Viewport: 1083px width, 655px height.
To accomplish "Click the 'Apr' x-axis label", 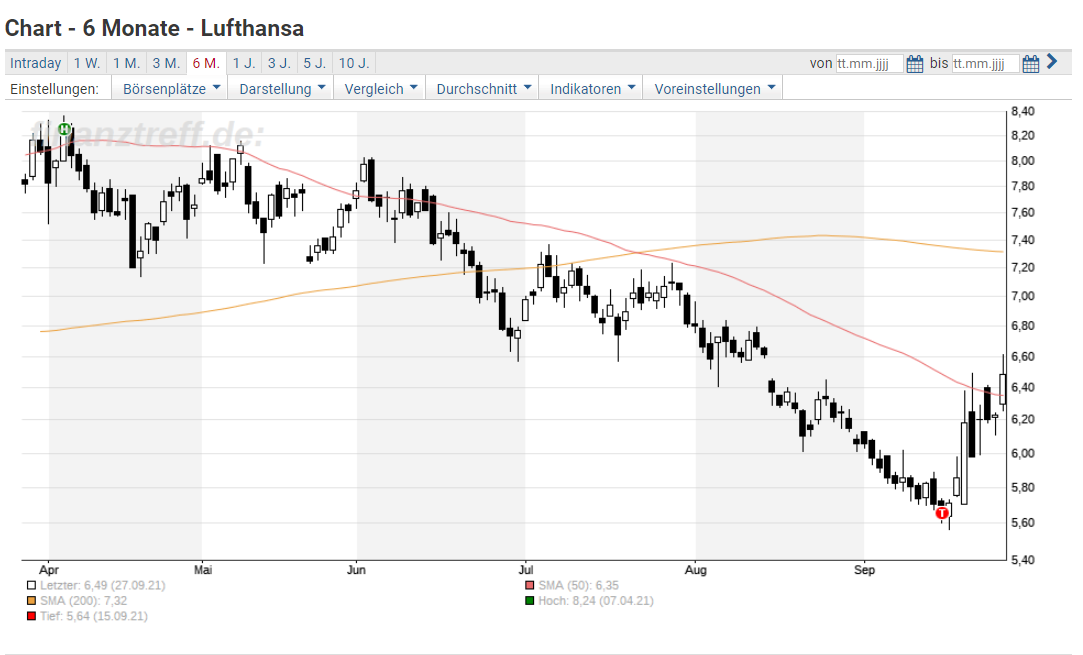I will point(49,570).
